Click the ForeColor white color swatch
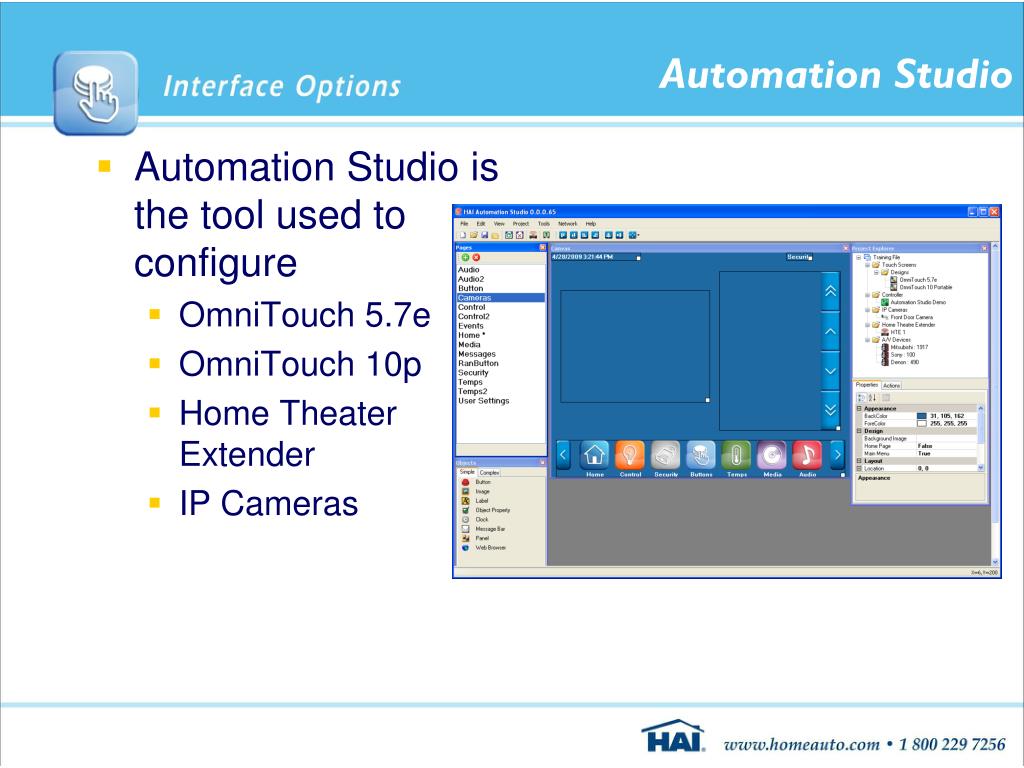1024x768 pixels. click(x=921, y=423)
